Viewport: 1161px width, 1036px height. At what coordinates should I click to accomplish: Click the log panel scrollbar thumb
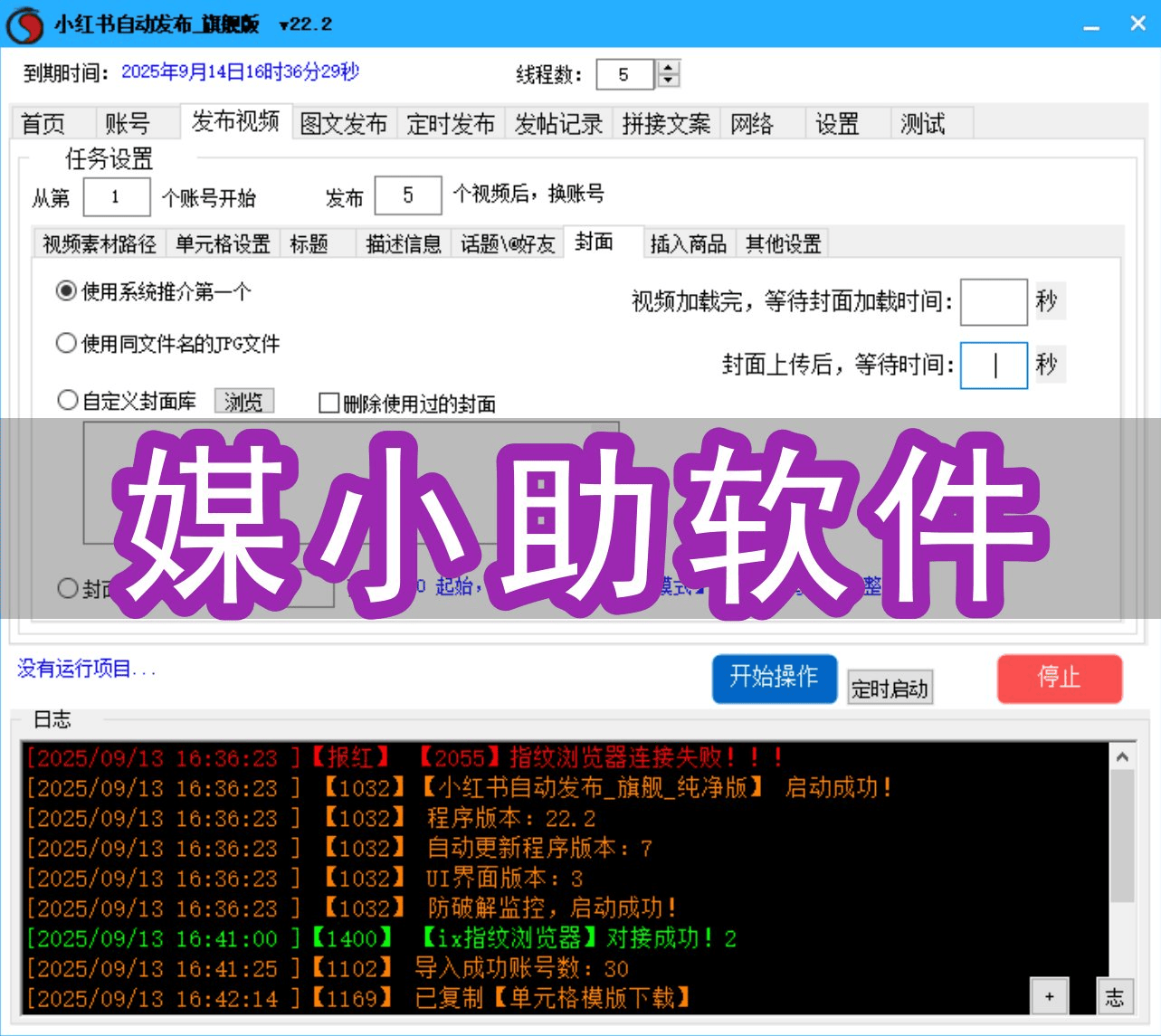click(x=1122, y=836)
